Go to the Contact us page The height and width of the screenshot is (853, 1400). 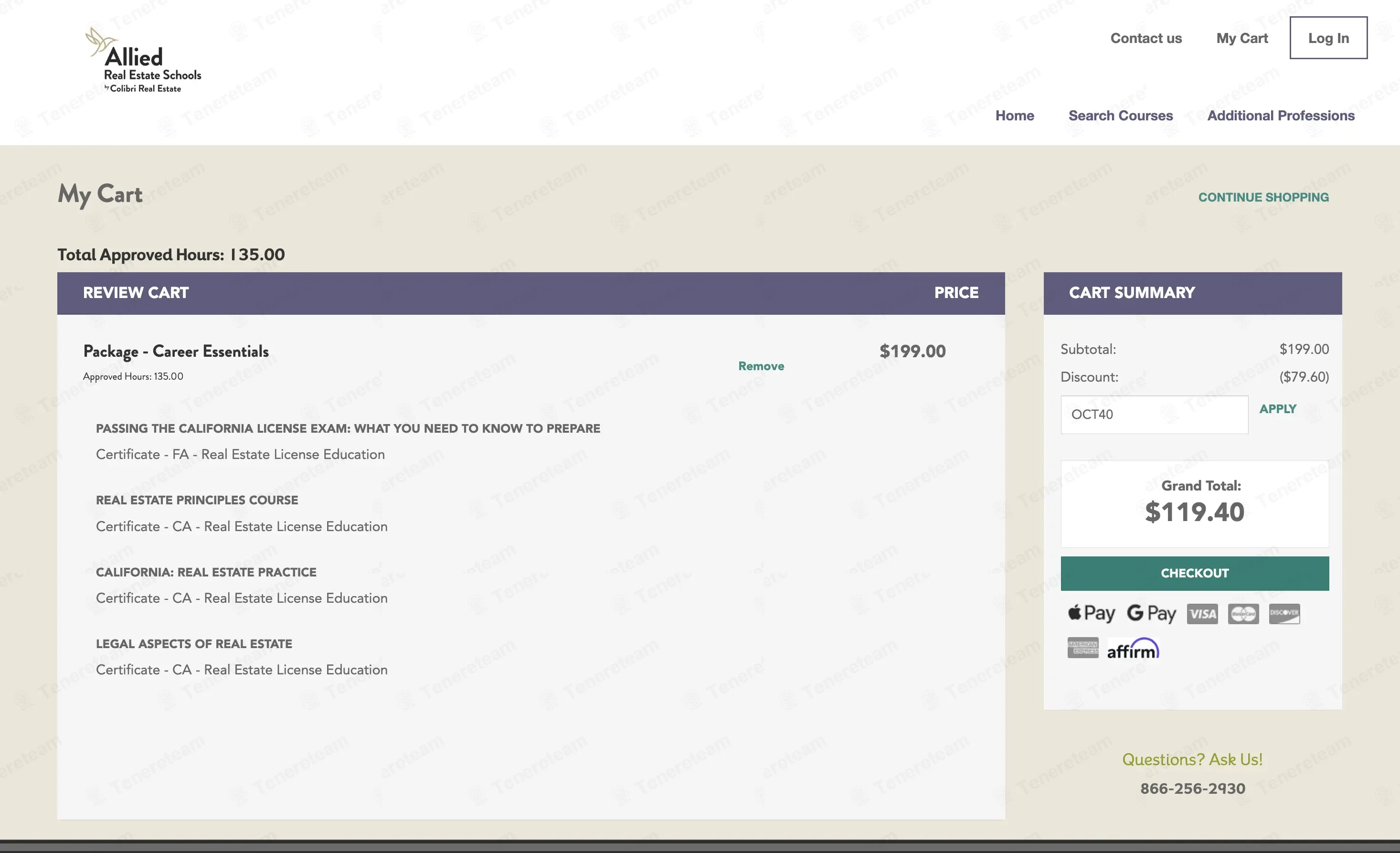tap(1145, 38)
